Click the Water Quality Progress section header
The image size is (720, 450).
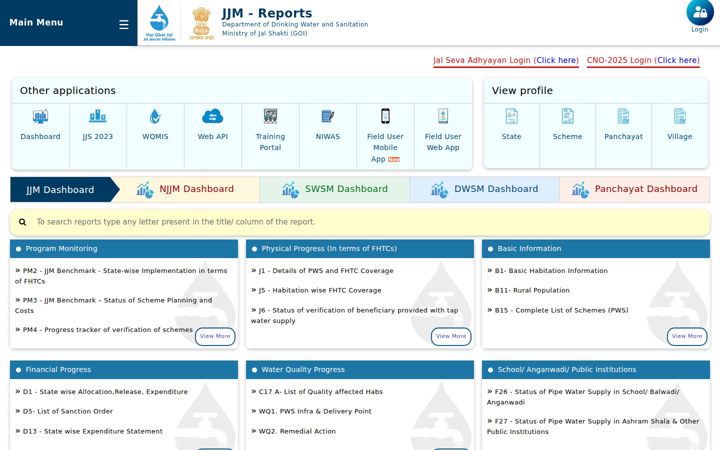coord(360,370)
